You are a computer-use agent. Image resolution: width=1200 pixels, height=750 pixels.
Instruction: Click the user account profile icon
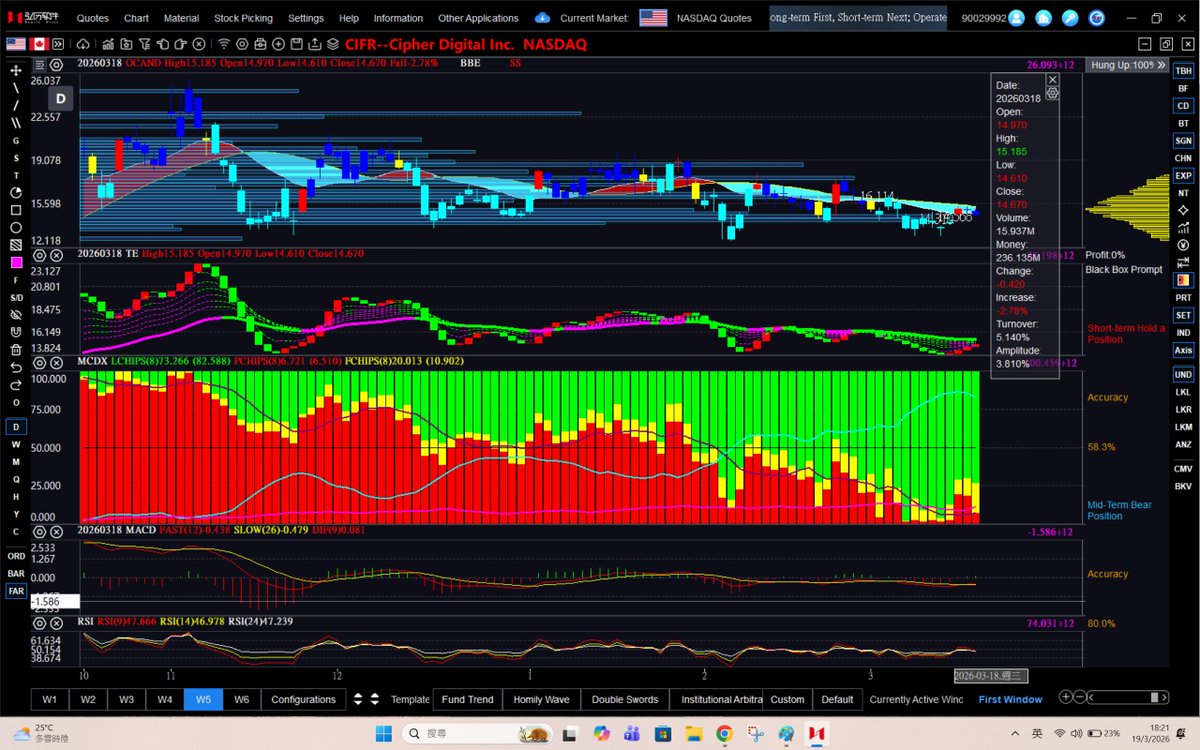pos(1017,18)
